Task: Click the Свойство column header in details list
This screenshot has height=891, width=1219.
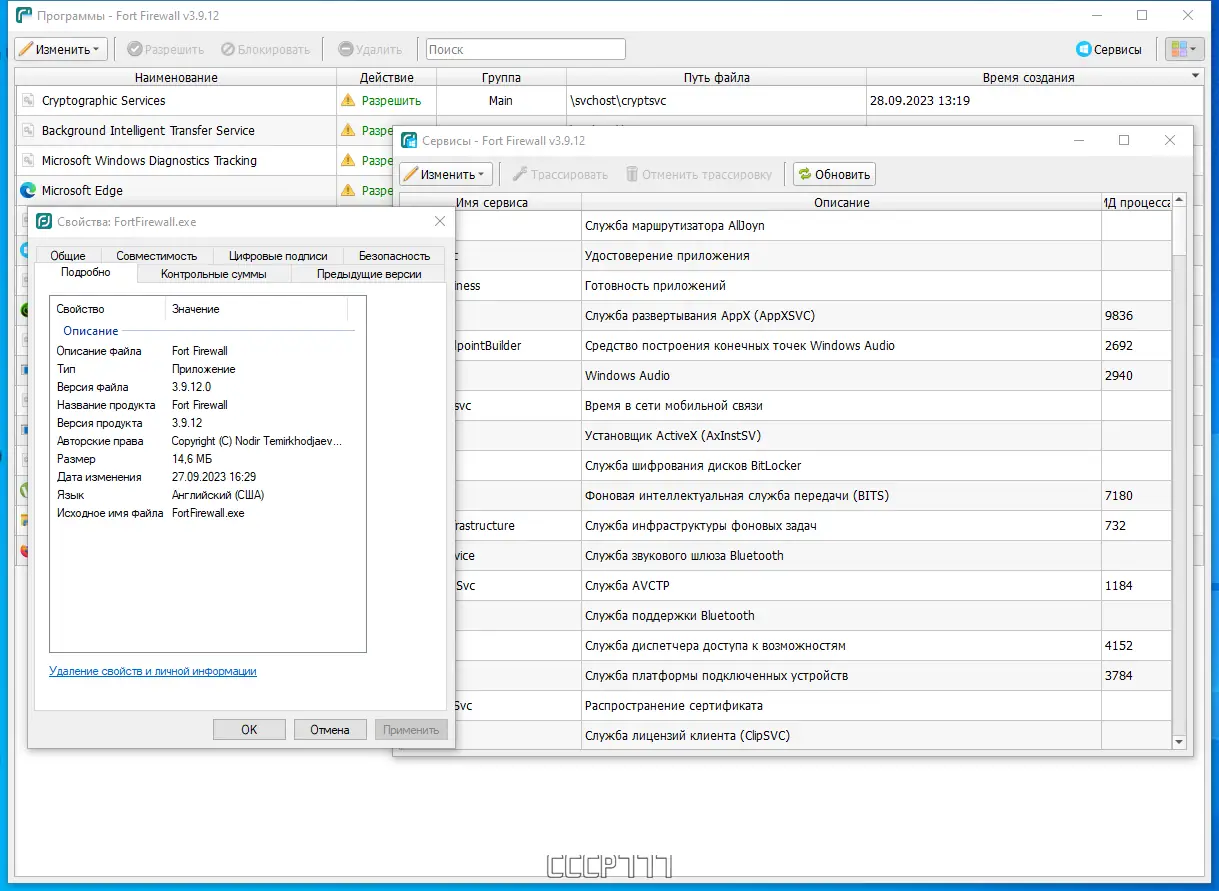Action: click(108, 309)
